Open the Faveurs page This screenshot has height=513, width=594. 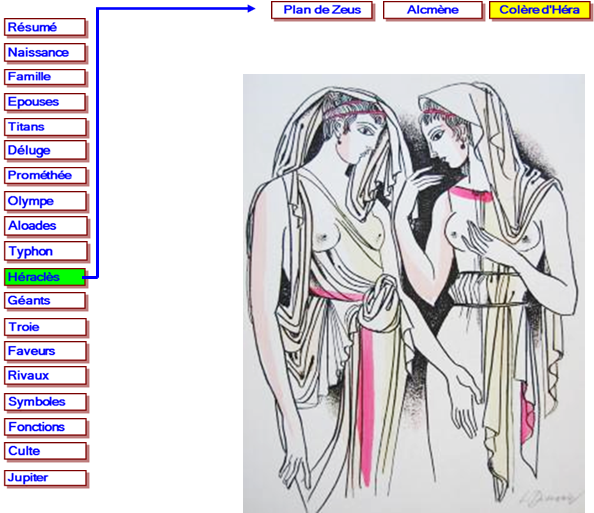(x=45, y=351)
